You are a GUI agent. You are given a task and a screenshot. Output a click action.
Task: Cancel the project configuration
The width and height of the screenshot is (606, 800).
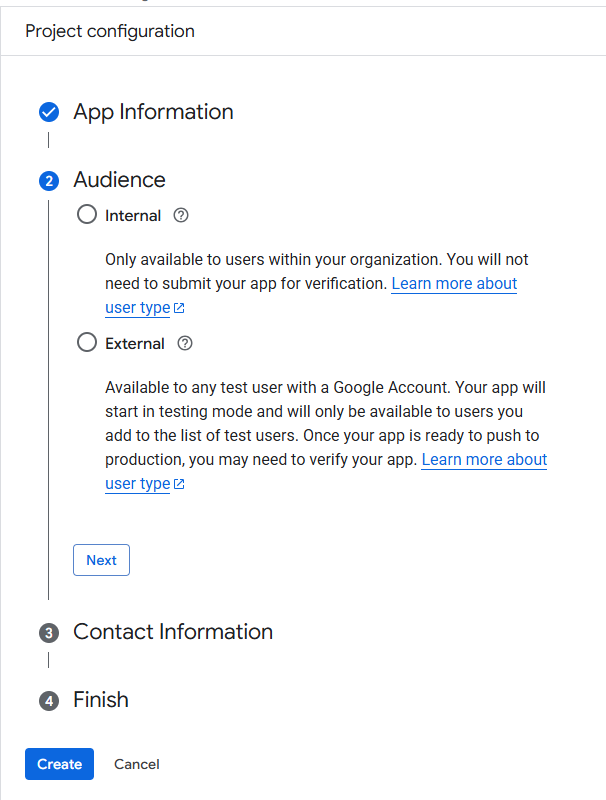click(137, 764)
